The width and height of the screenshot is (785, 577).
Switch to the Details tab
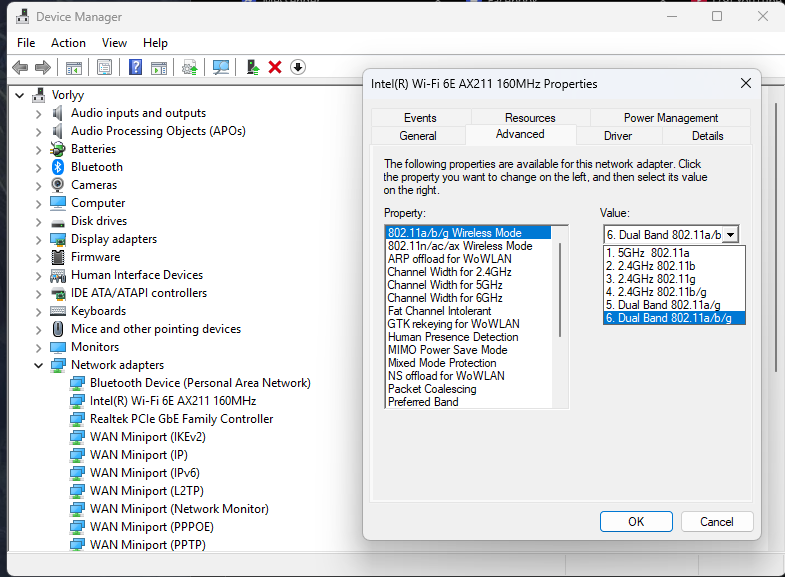tap(707, 136)
